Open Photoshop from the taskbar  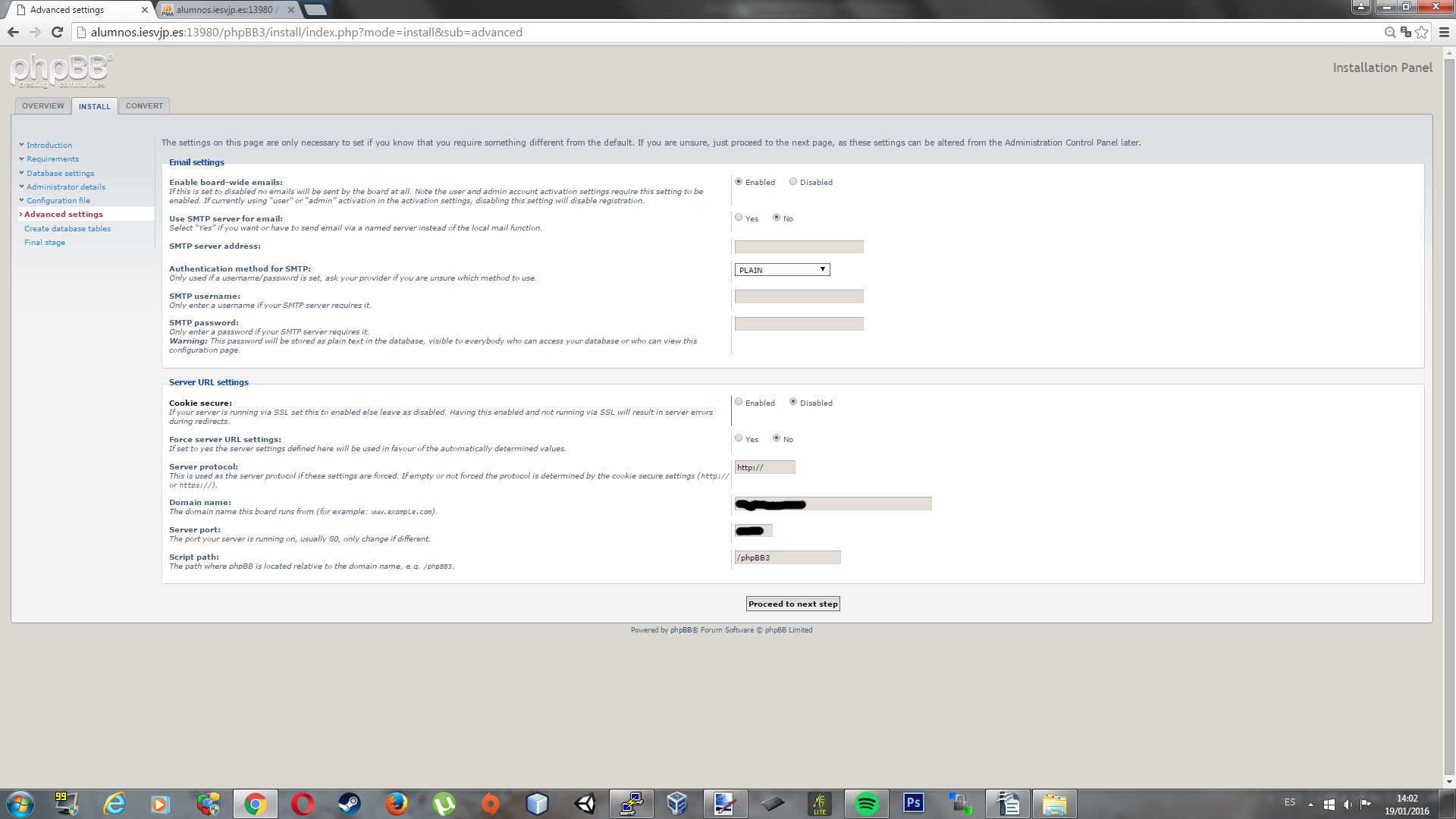[913, 803]
